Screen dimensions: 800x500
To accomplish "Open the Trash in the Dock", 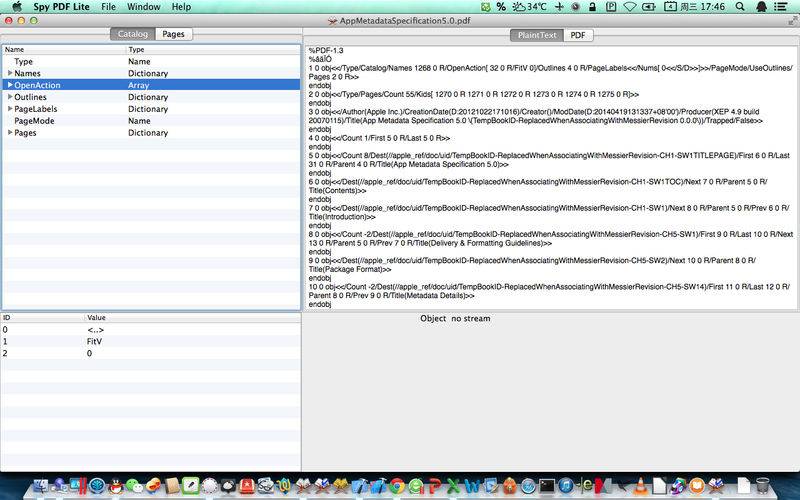I will pos(762,486).
